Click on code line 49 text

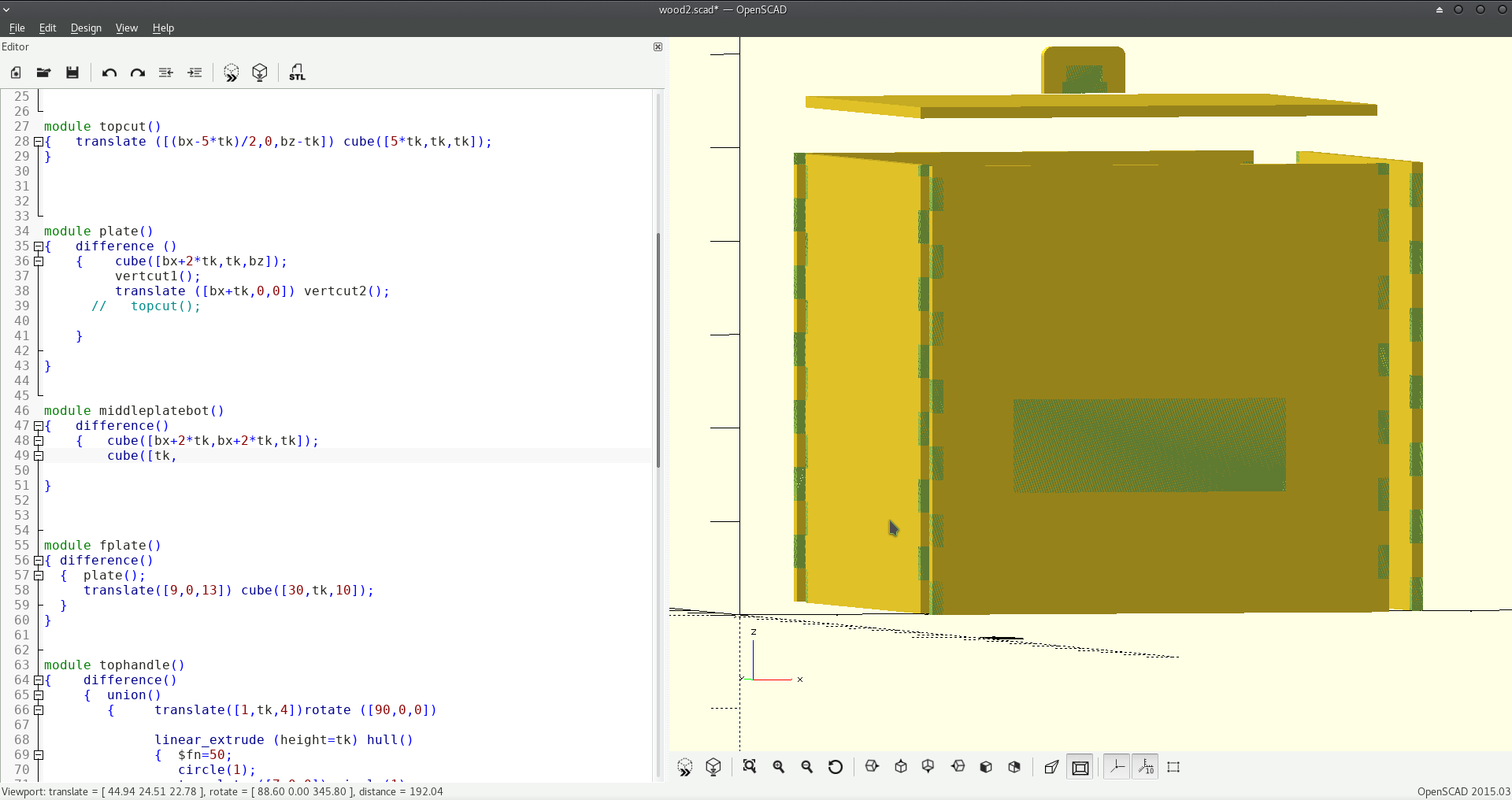tap(142, 456)
